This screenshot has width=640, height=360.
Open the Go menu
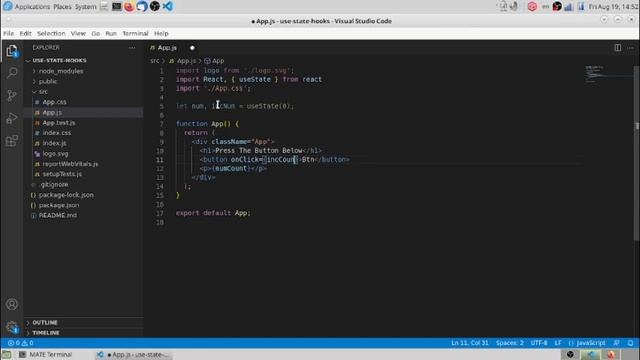(x=96, y=33)
